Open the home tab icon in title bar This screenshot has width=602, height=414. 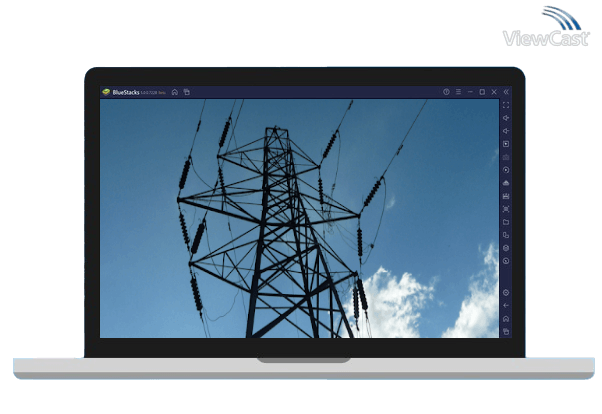pyautogui.click(x=175, y=92)
